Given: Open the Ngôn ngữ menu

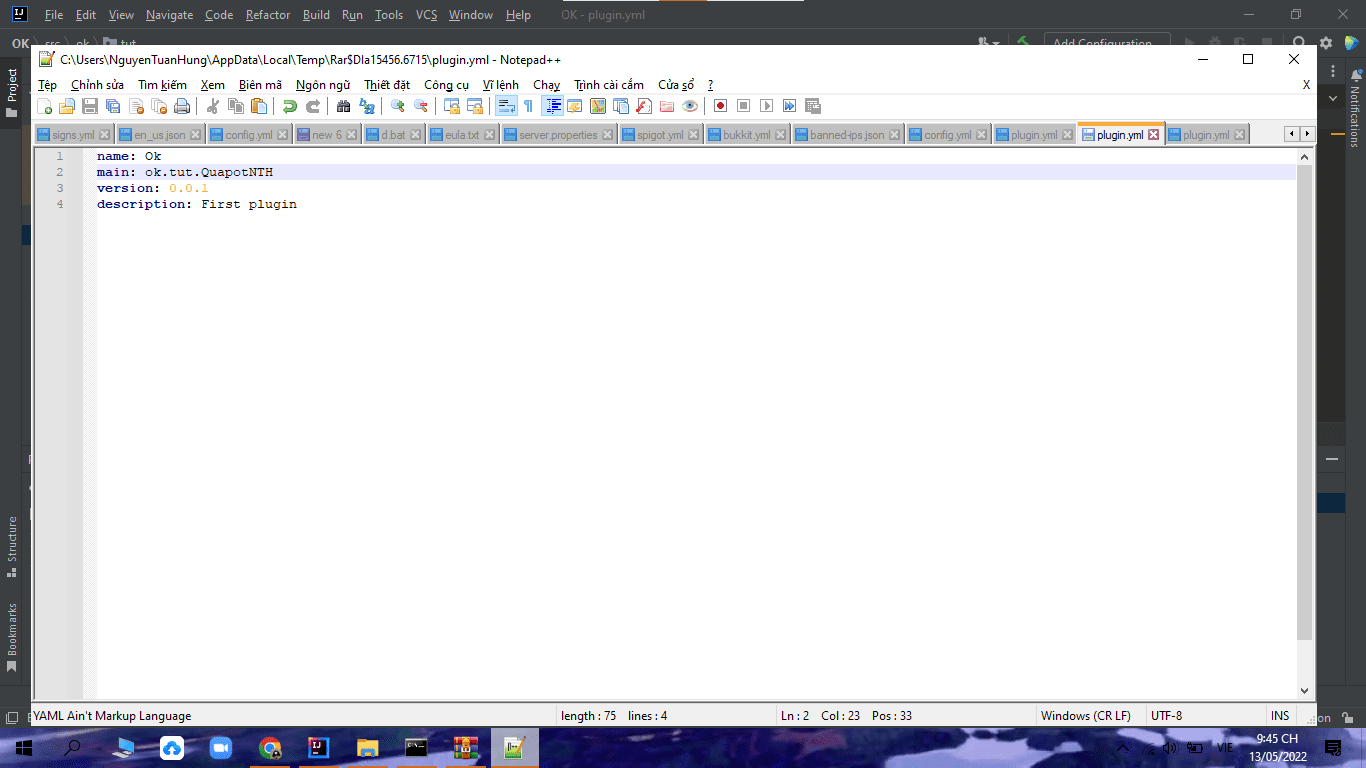Looking at the screenshot, I should (x=322, y=85).
